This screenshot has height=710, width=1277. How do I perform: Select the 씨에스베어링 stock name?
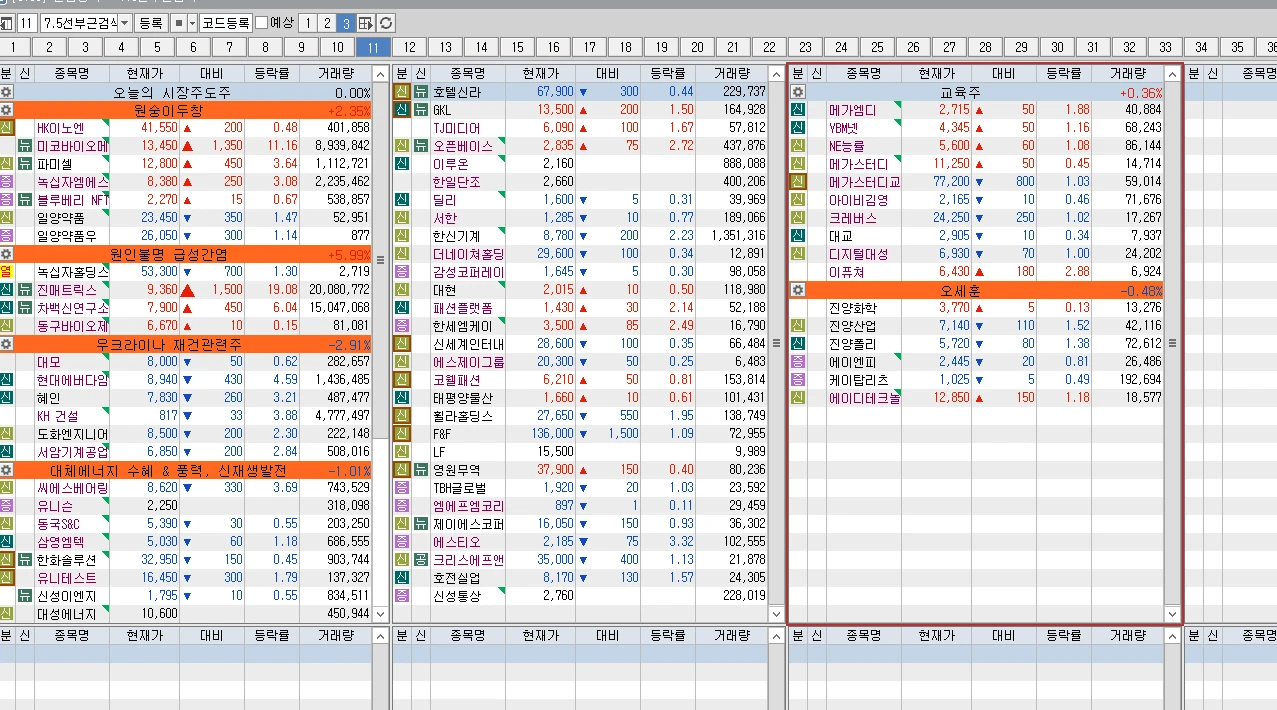click(x=73, y=488)
